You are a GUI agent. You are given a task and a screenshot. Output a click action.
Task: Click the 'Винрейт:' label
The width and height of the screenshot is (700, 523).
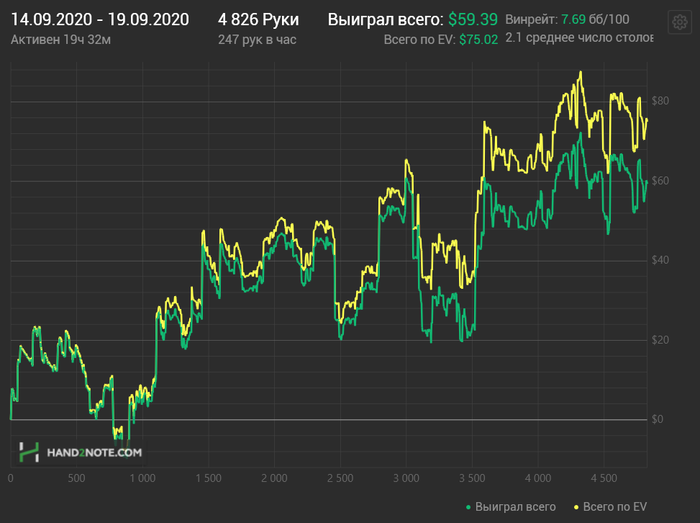[531, 19]
